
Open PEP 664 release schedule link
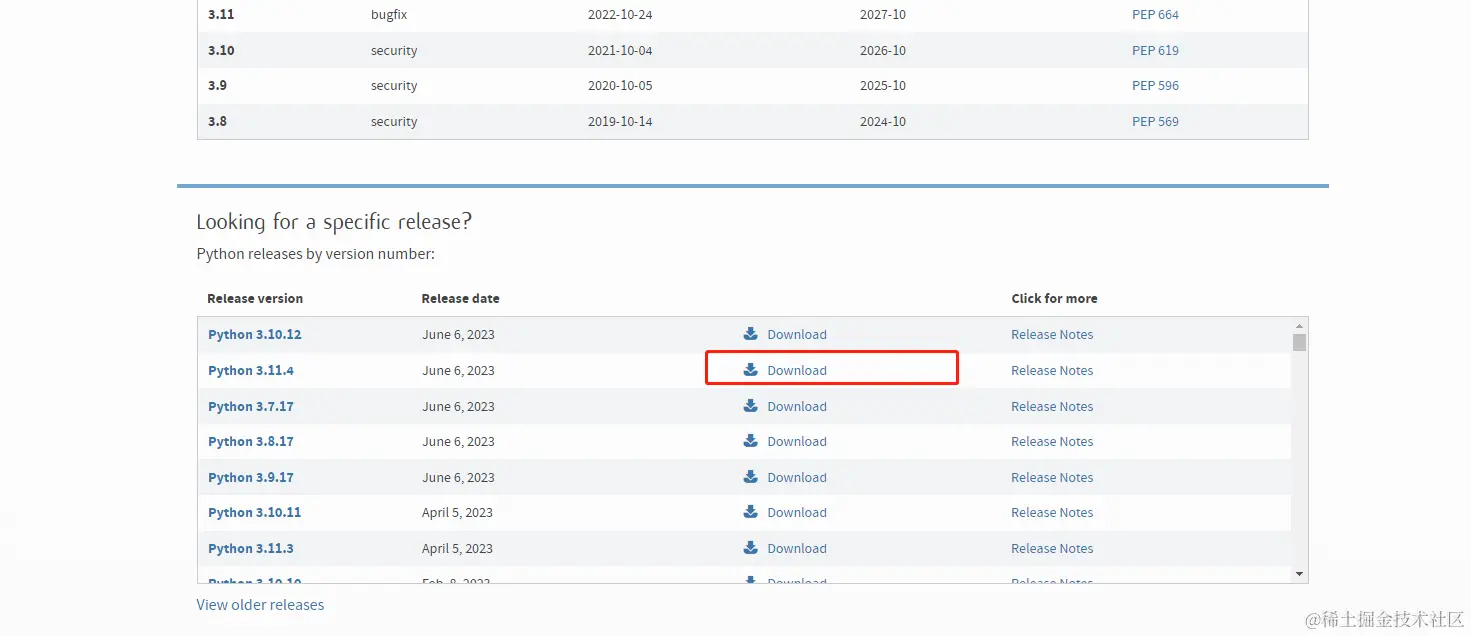[x=1155, y=14]
